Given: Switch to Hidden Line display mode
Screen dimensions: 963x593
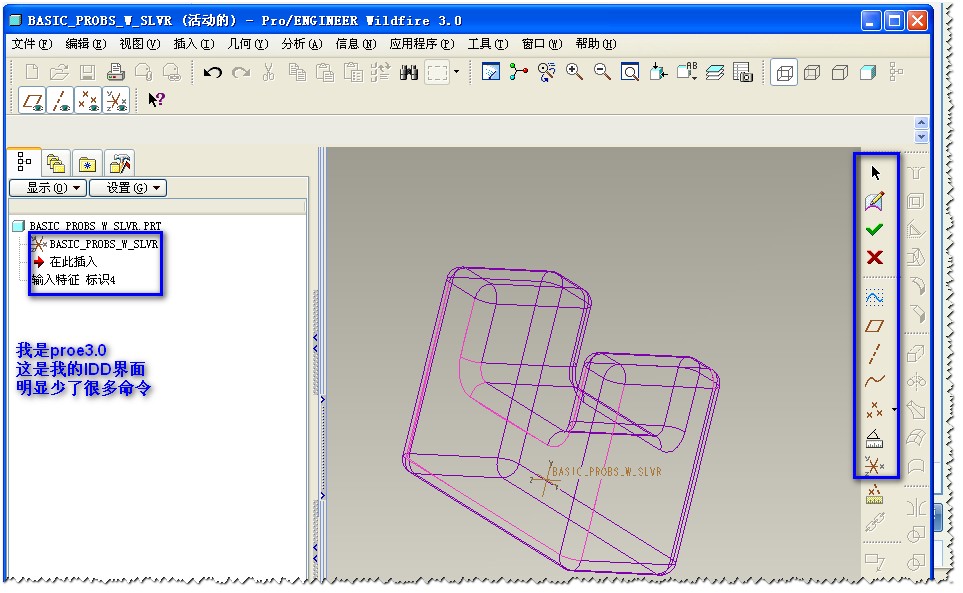Looking at the screenshot, I should click(x=812, y=72).
